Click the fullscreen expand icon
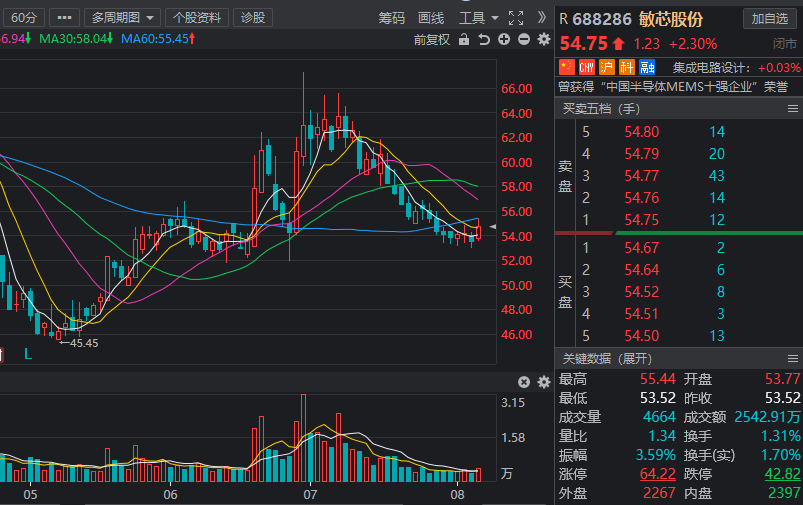Image resolution: width=803 pixels, height=505 pixels. tap(516, 18)
